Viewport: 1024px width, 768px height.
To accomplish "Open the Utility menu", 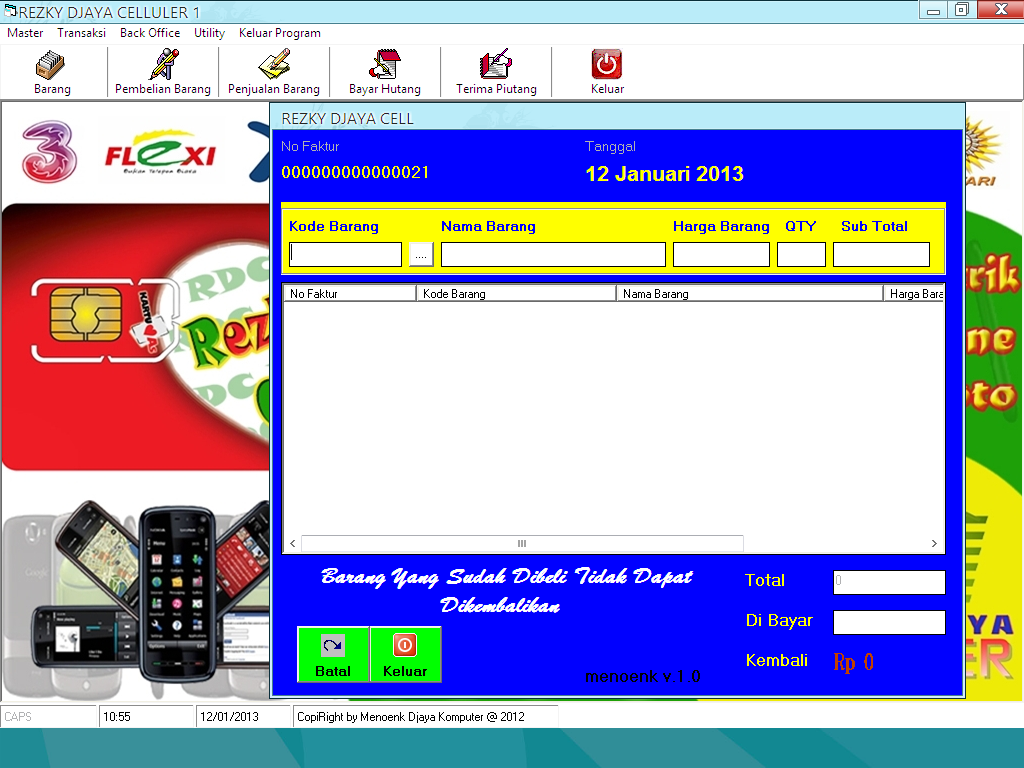I will [x=209, y=33].
